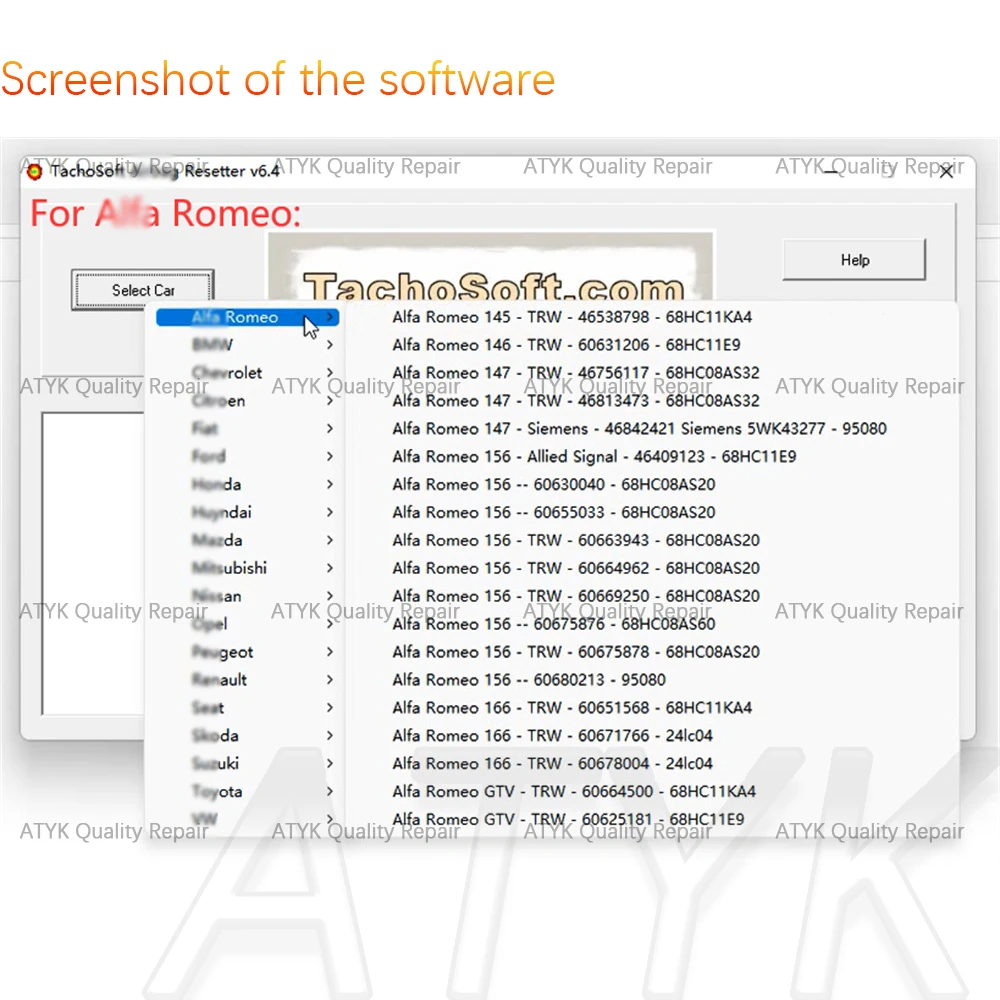Screen dimensions: 1000x1000
Task: Select Peugeot in the brand menu
Action: point(247,652)
